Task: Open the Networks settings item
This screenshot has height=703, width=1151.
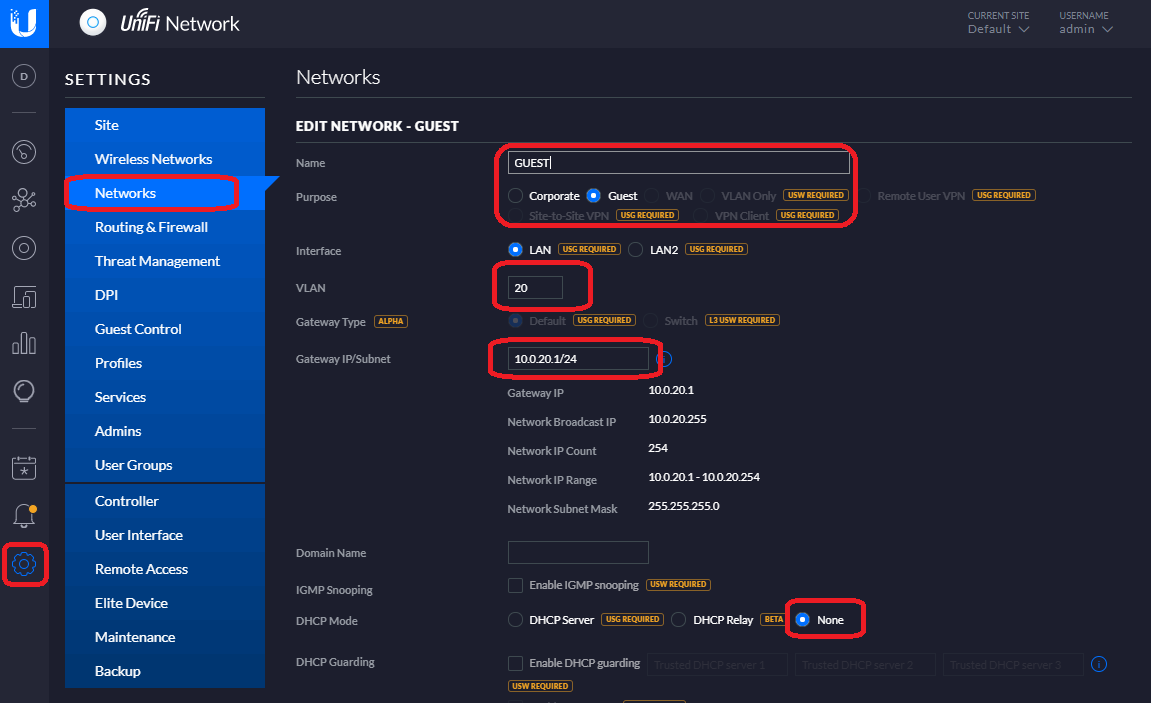Action: pyautogui.click(x=164, y=193)
